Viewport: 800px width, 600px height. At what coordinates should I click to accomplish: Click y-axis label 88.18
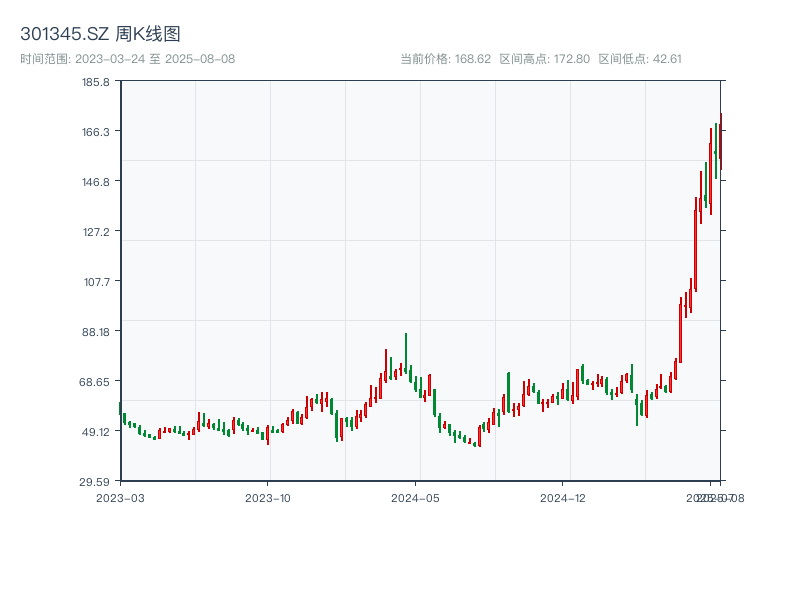[x=95, y=332]
